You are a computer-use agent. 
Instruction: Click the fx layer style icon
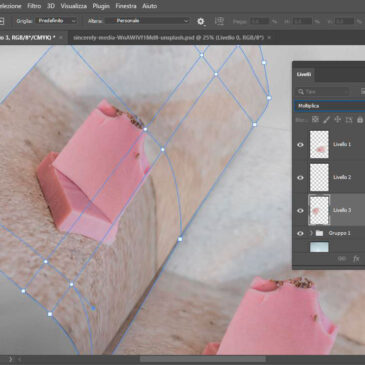356,259
